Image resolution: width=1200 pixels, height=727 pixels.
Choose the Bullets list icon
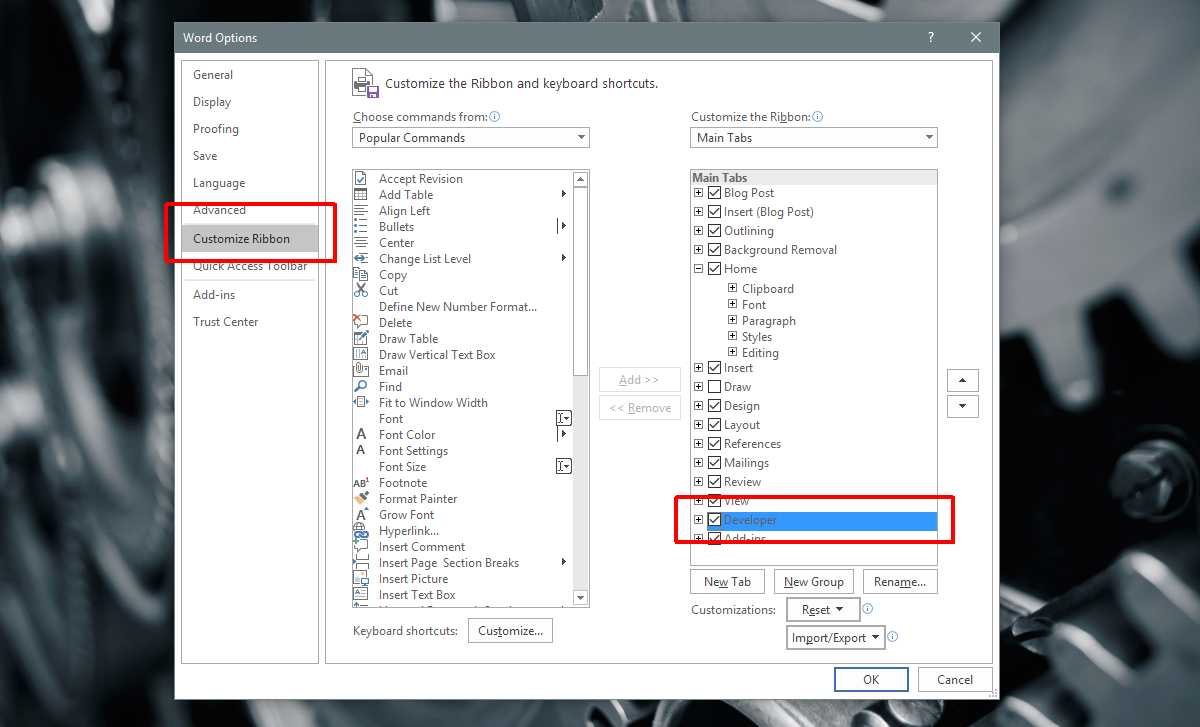click(361, 227)
